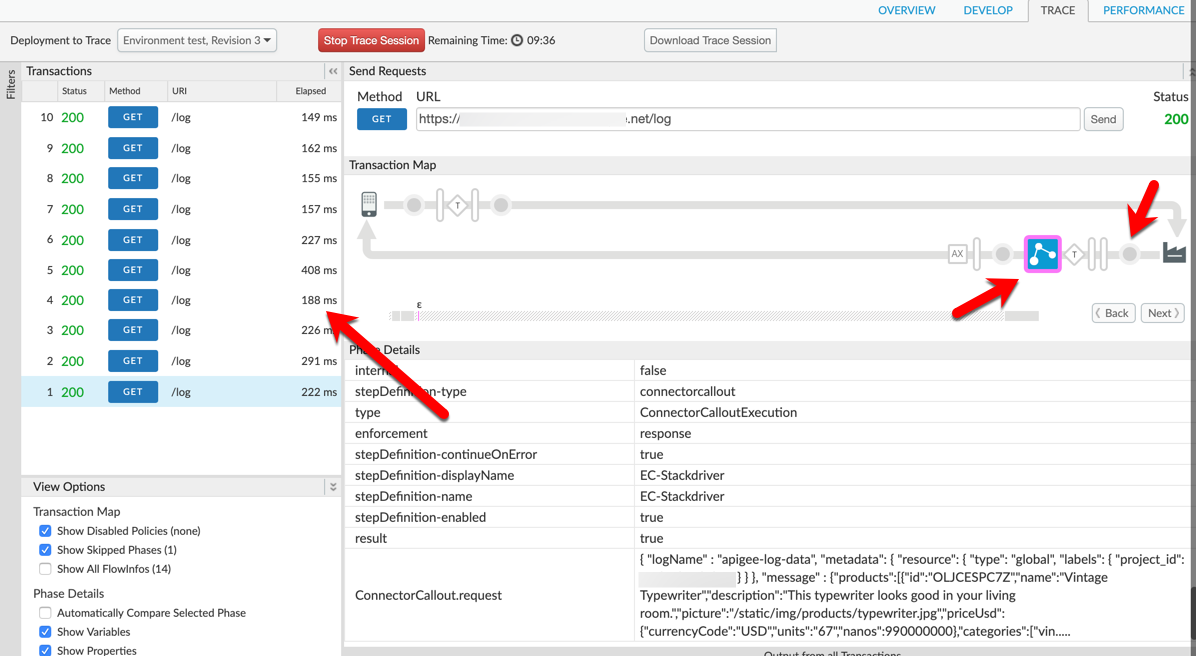
Task: Select transaction 5 with 408 ms
Action: pyautogui.click(x=181, y=270)
